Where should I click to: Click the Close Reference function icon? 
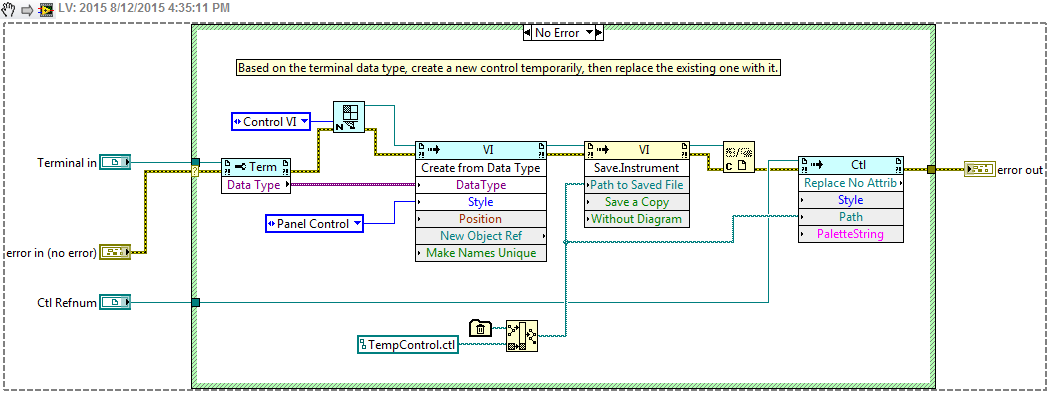coord(739,157)
